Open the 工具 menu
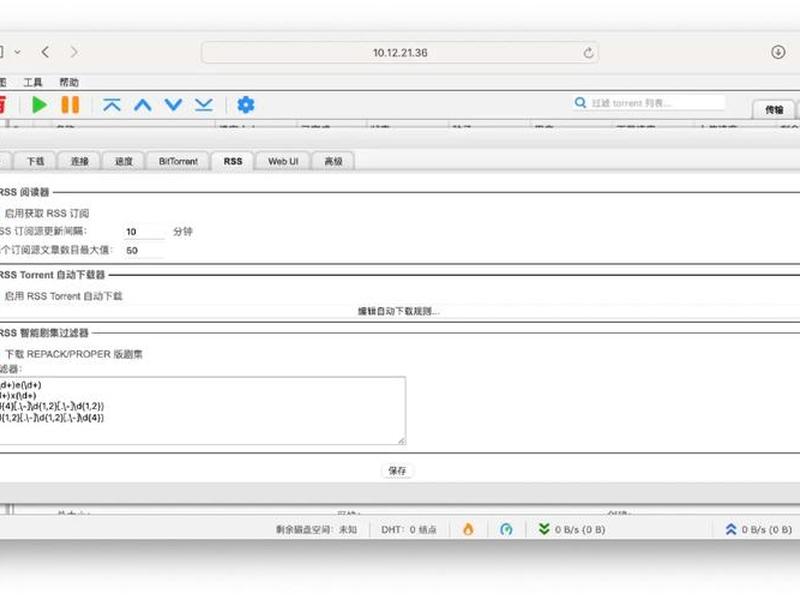 (x=33, y=82)
